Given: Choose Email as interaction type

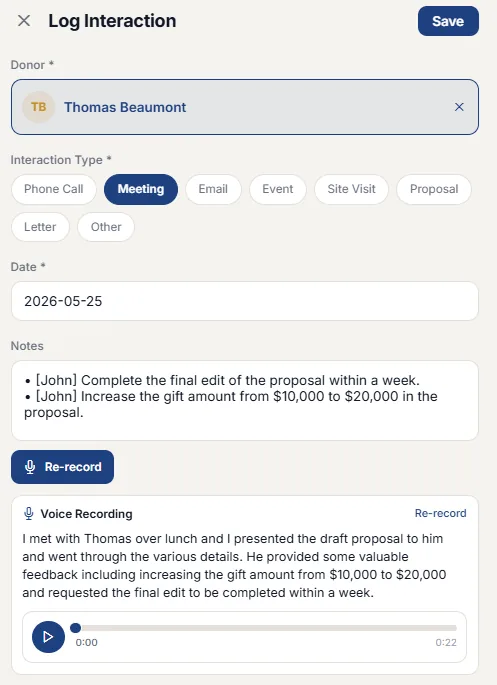Looking at the screenshot, I should [x=213, y=189].
